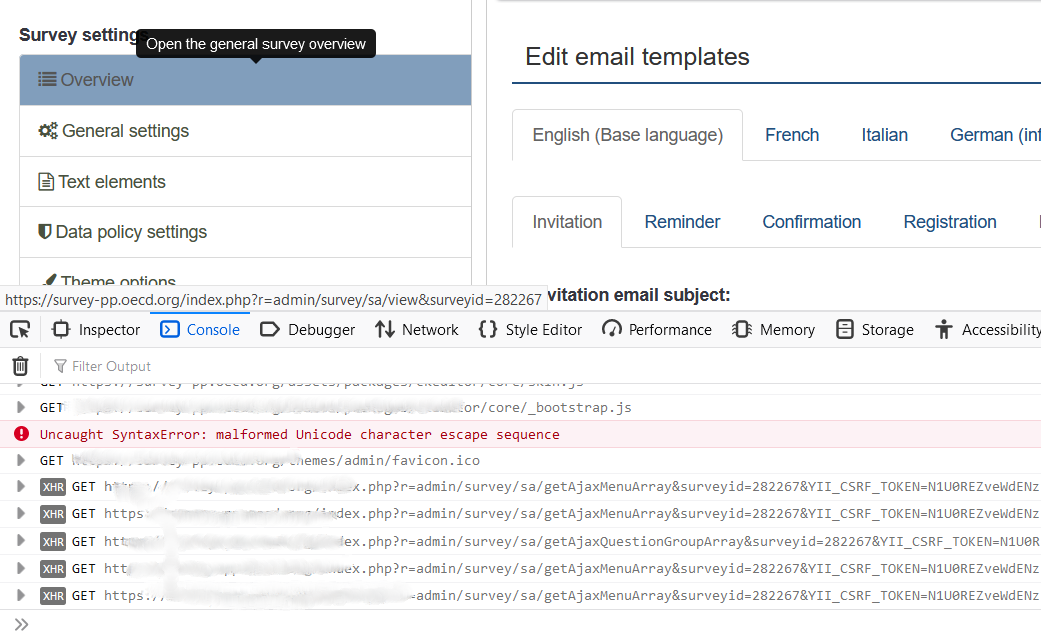Switch to the Network devtools tab

(416, 329)
